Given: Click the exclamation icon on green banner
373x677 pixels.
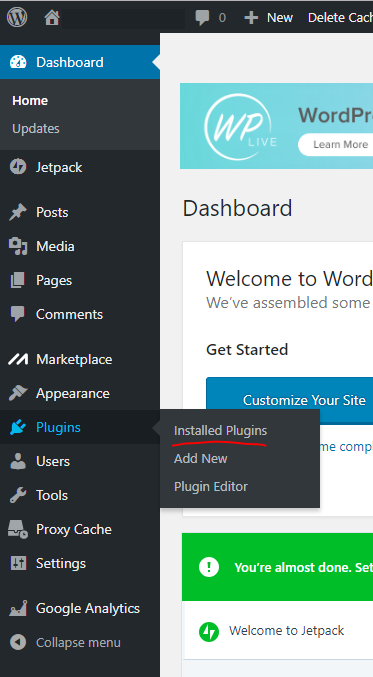Looking at the screenshot, I should click(x=209, y=567).
